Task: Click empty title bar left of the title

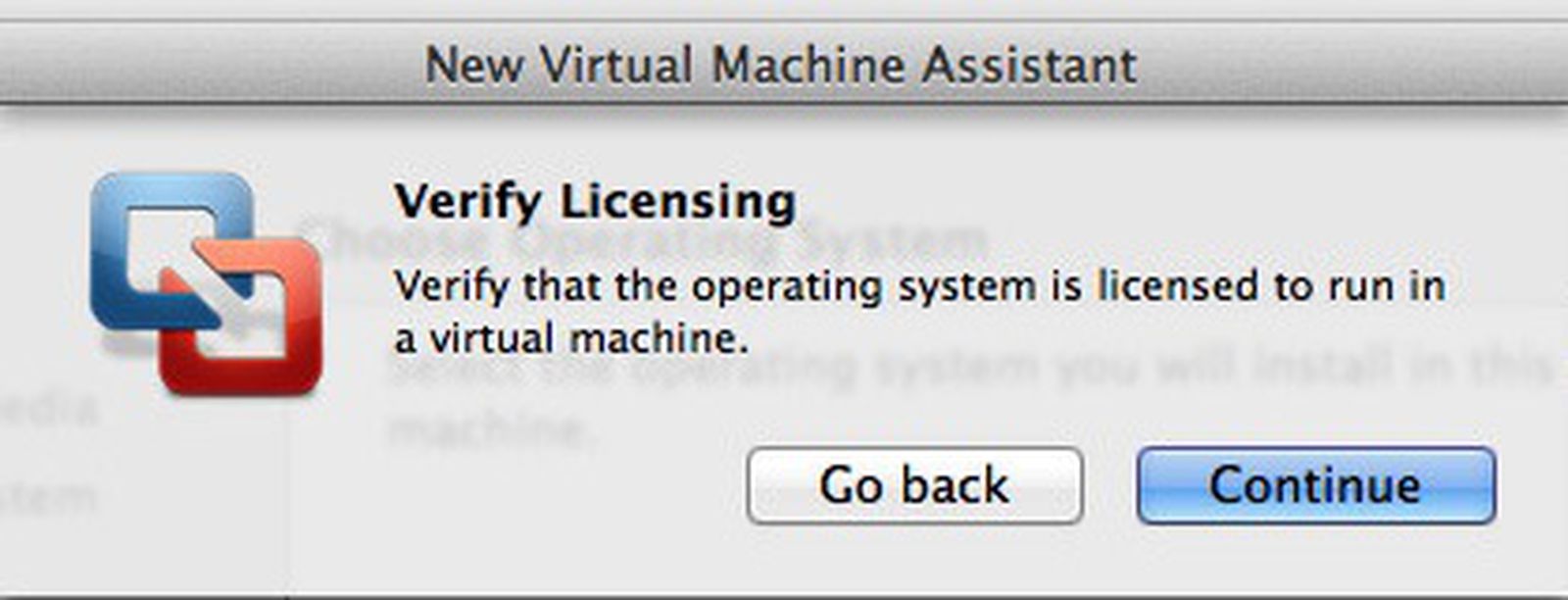Action: tap(196, 66)
